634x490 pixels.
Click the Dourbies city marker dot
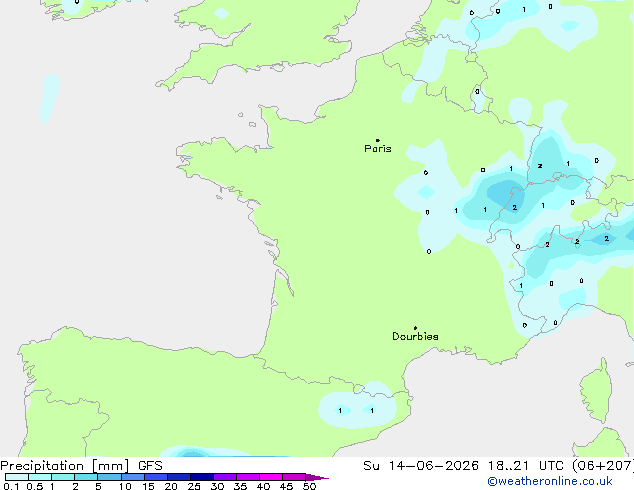415,328
